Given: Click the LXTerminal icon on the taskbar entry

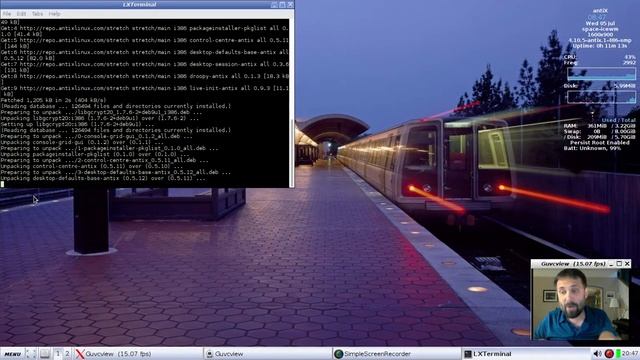Looking at the screenshot, I should (468, 354).
